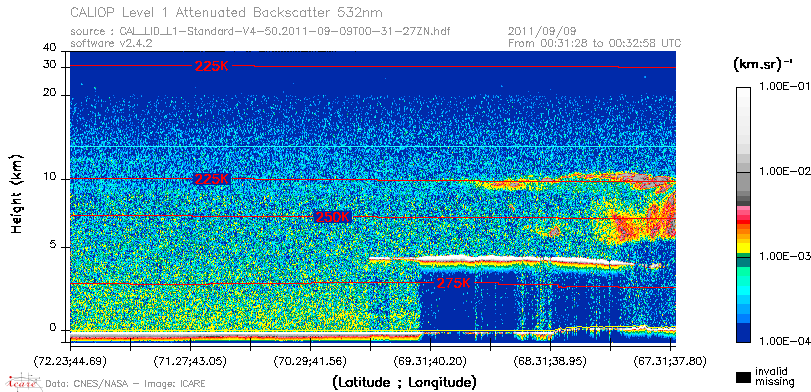Click the 'From 00:31:28 to 00:32:58 UTC' text
811x392 pixels.
[x=595, y=43]
